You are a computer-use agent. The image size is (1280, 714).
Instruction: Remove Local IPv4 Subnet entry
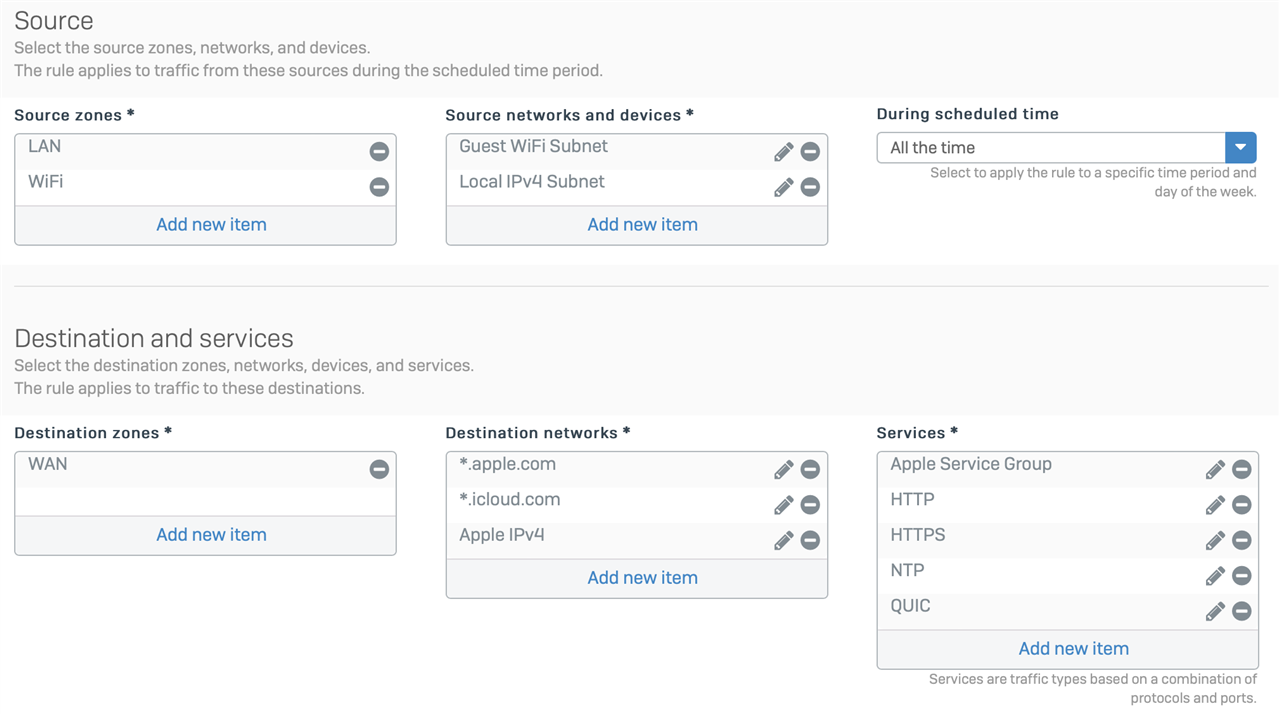coord(810,187)
